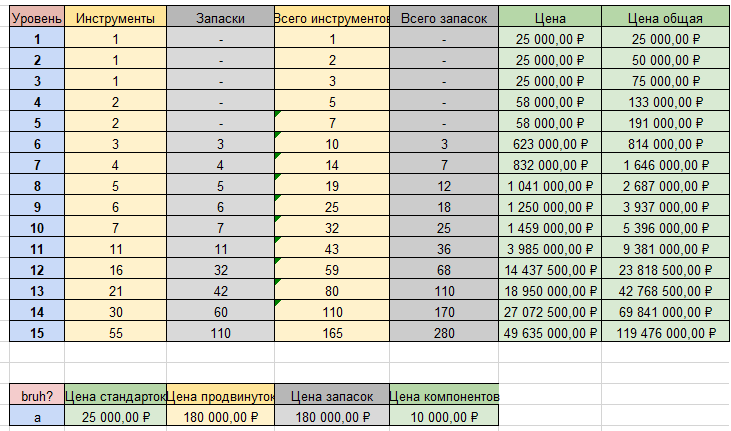The width and height of the screenshot is (731, 431).
Task: Click the 'Цена' column header cell
Action: tap(550, 17)
